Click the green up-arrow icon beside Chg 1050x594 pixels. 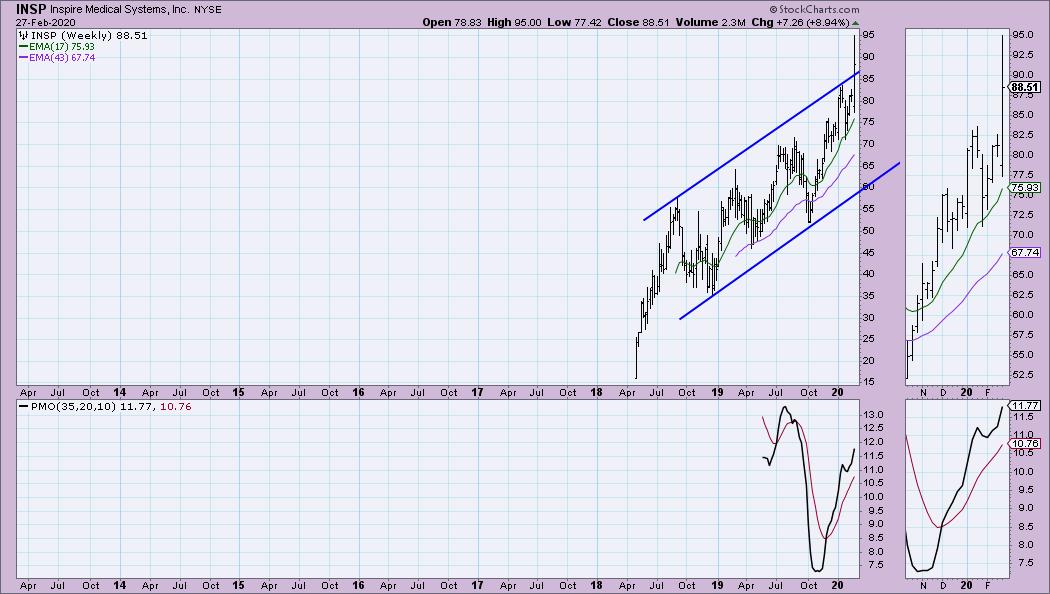pos(855,23)
